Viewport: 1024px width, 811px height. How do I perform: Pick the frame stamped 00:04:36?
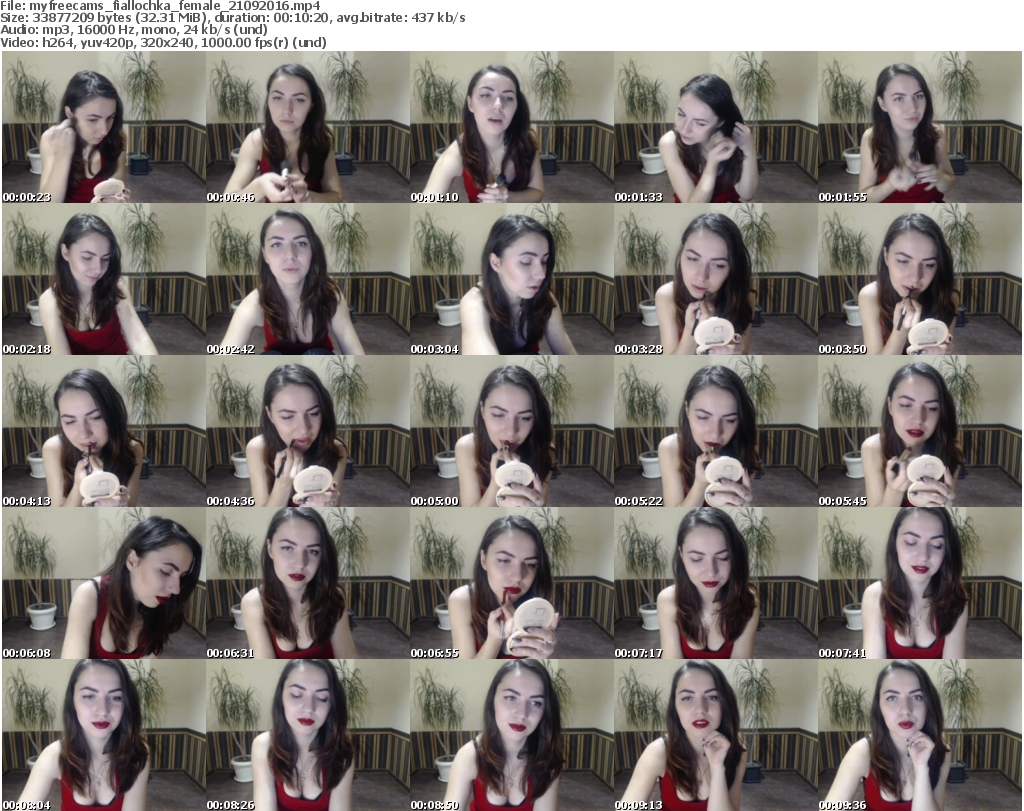click(x=308, y=432)
